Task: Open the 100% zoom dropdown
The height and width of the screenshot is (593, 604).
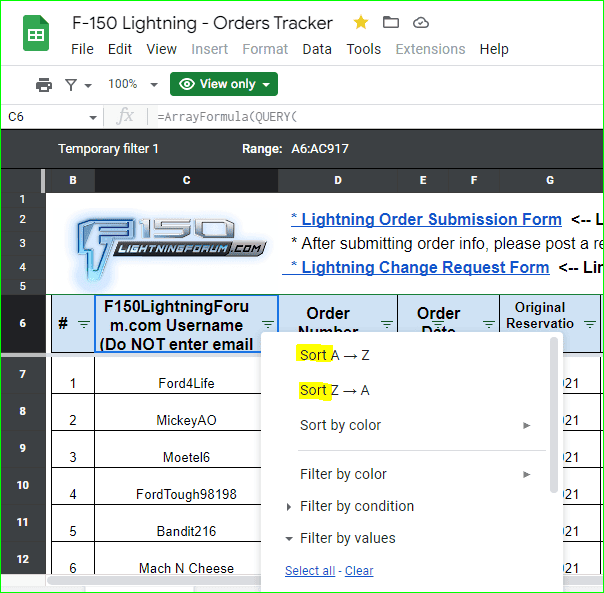Action: [x=132, y=85]
